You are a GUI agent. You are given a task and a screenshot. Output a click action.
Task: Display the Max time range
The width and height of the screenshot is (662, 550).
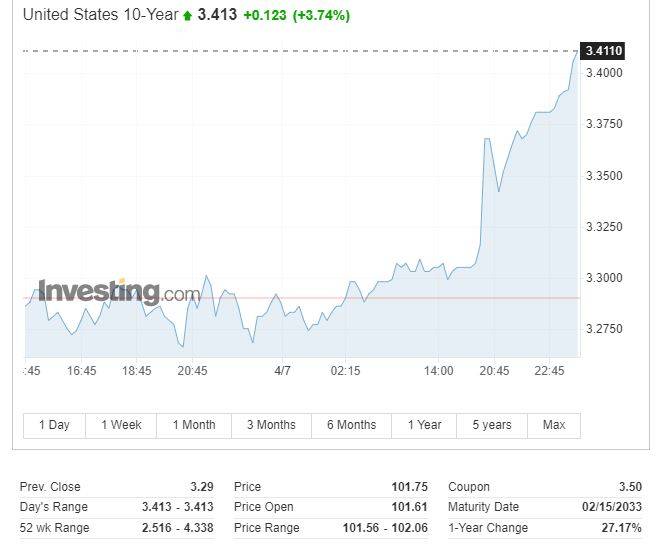coord(554,425)
